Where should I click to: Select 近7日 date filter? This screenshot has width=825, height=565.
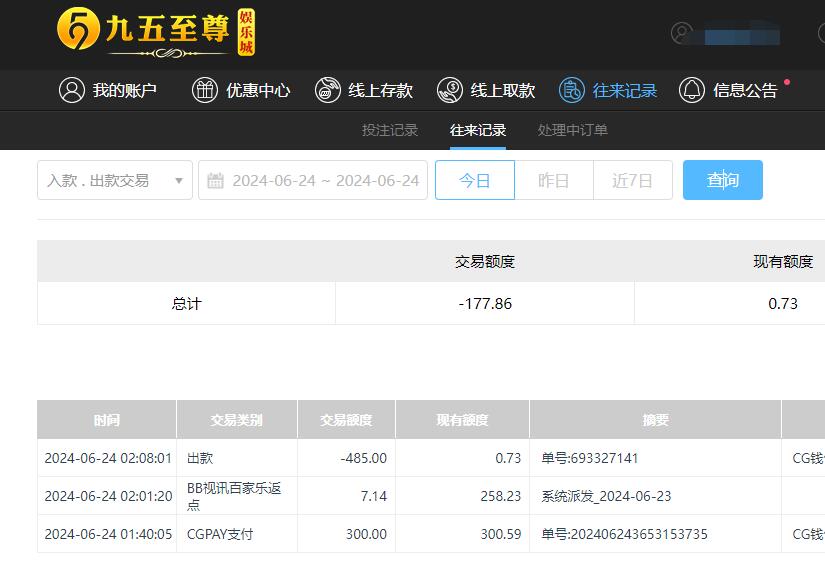click(x=632, y=180)
